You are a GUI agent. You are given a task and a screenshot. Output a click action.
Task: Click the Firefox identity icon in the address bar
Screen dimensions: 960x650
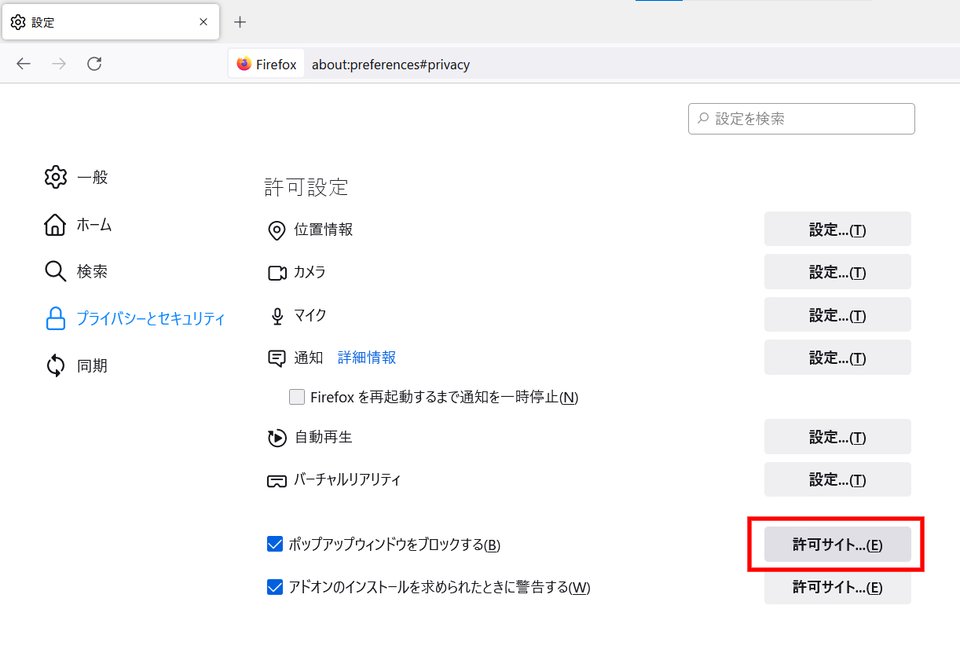[x=244, y=64]
